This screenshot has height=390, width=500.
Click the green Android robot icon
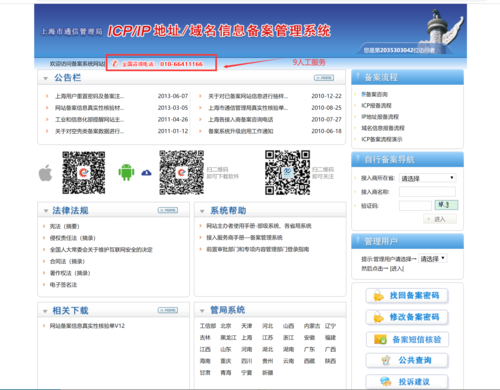[126, 172]
